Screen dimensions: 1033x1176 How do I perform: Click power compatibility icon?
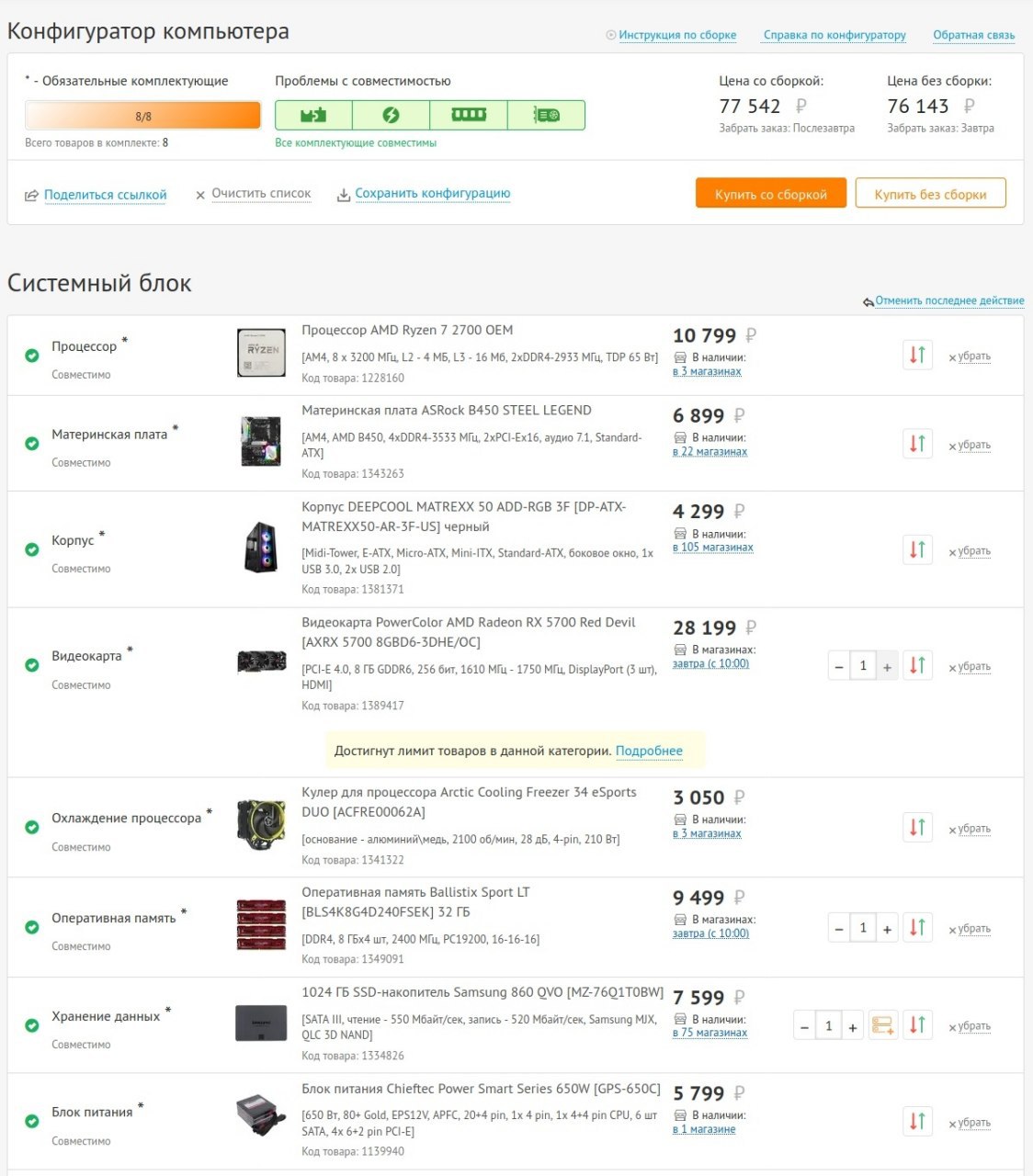coord(391,115)
